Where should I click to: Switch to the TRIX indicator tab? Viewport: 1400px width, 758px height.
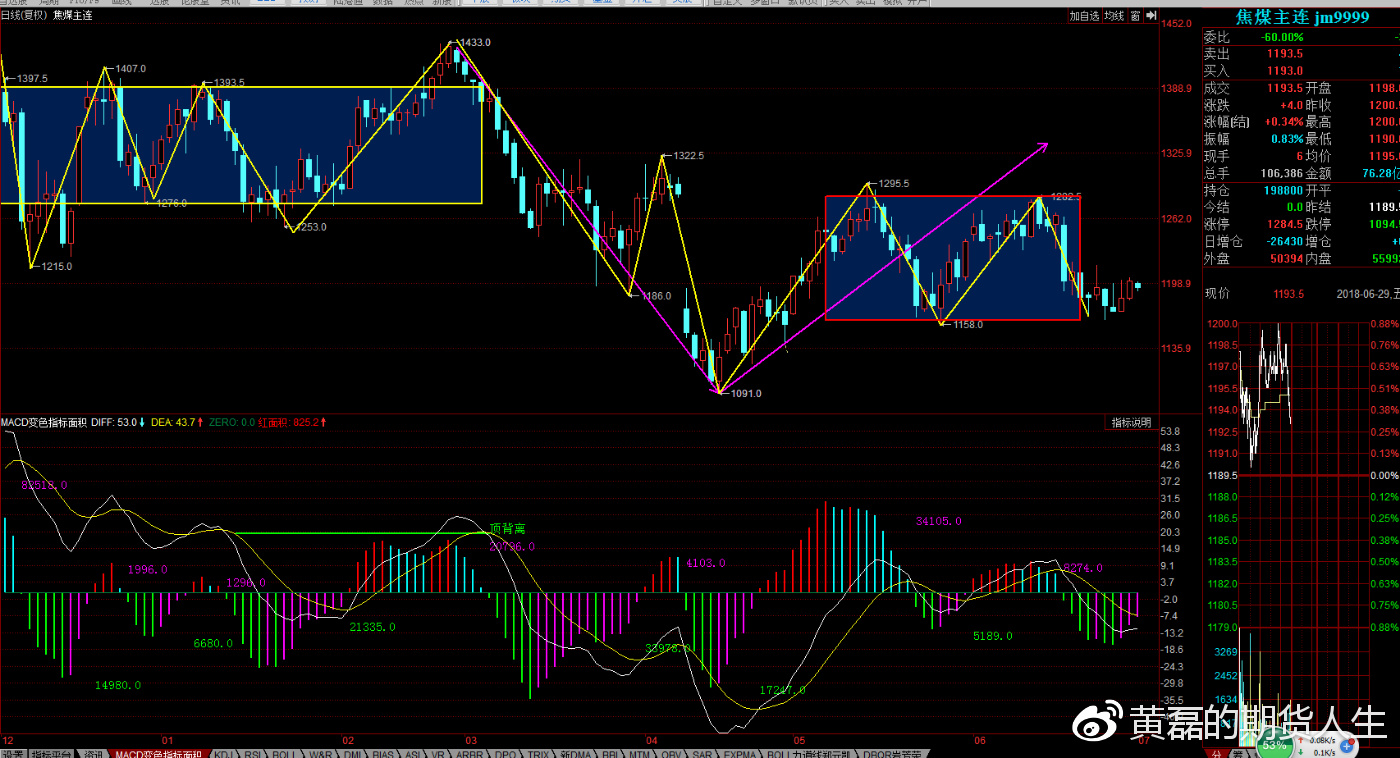point(538,754)
